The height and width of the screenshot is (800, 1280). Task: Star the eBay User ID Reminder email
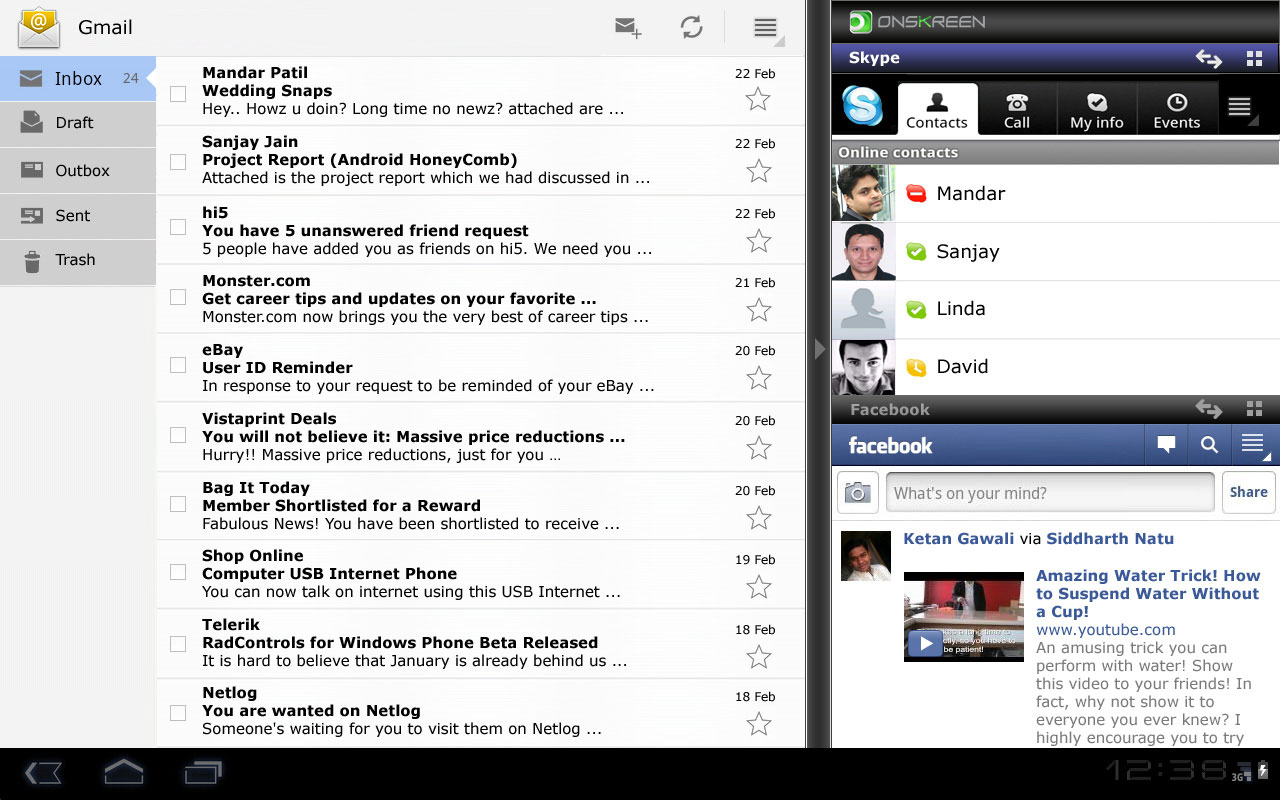point(759,378)
